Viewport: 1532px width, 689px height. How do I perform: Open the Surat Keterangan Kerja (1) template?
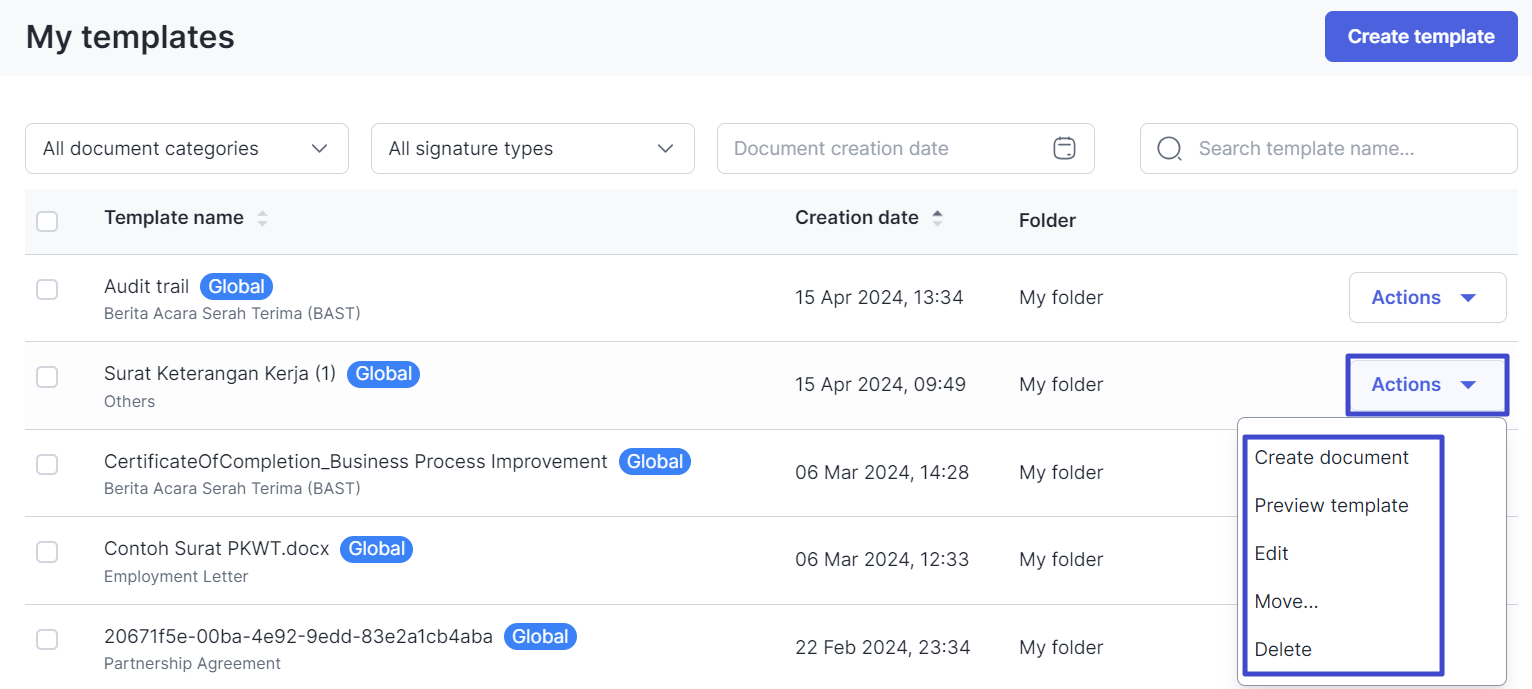point(220,374)
